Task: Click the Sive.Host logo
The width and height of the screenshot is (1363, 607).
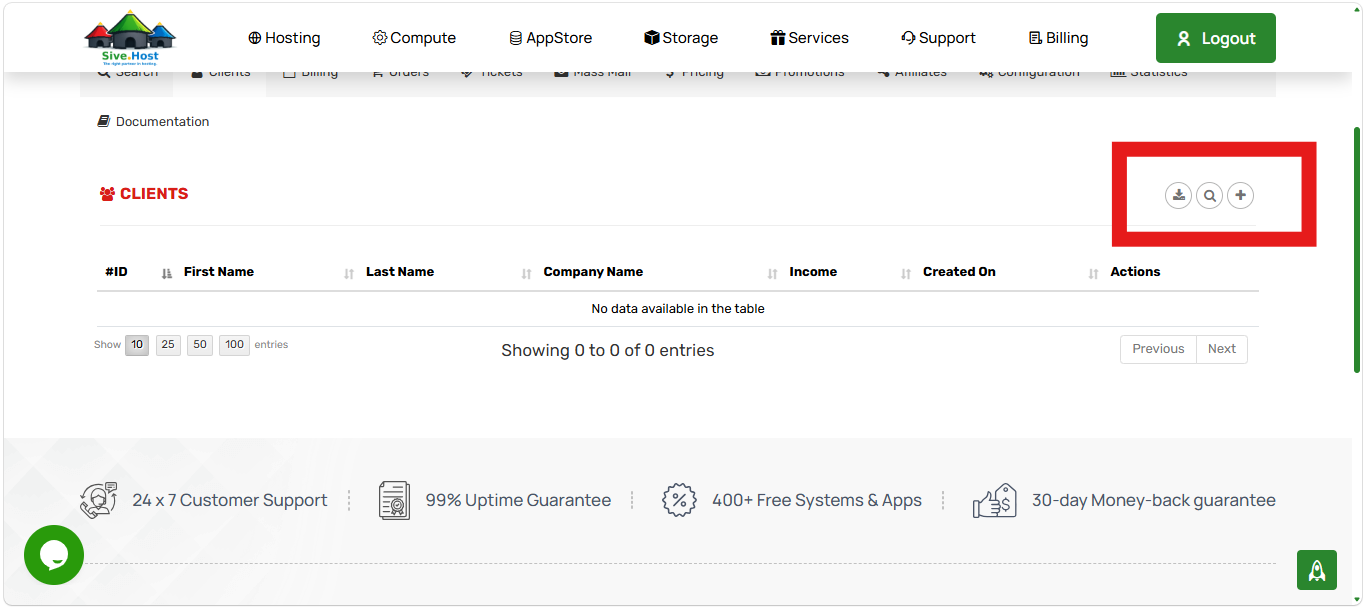Action: pos(130,38)
